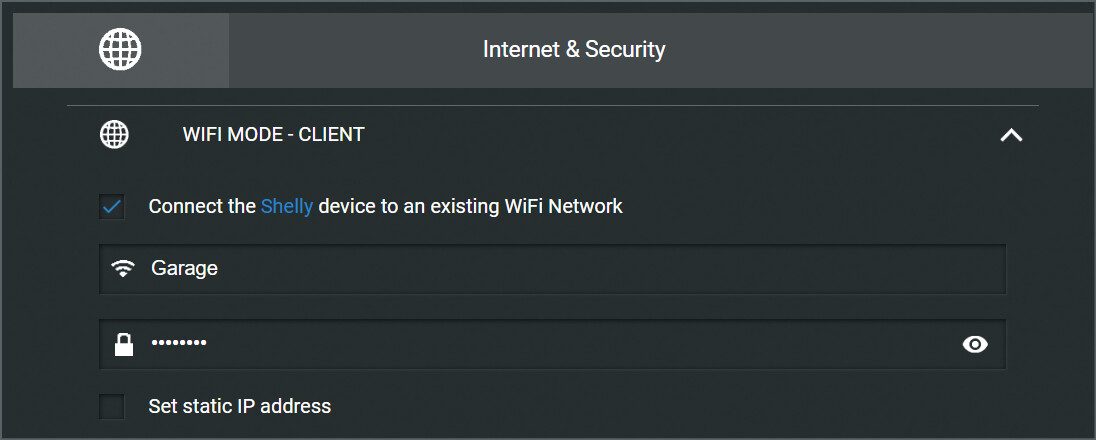Viewport: 1096px width, 440px height.
Task: Open the blue Shelly link
Action: (x=287, y=207)
